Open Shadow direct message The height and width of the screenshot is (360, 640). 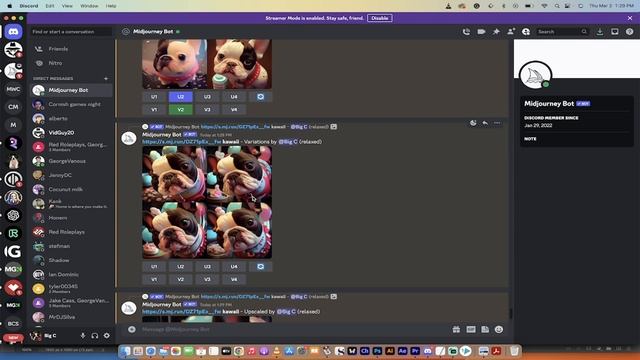[71, 260]
